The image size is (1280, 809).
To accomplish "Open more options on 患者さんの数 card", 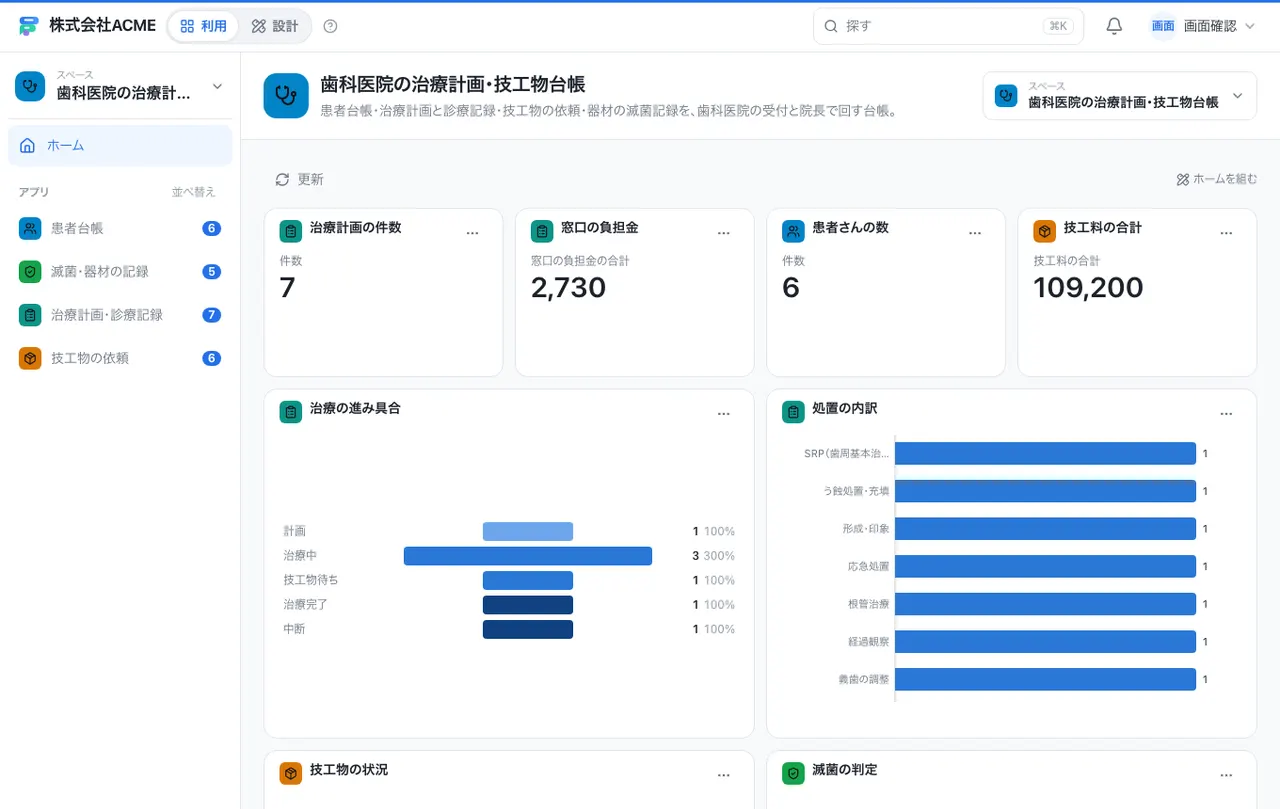I will [975, 233].
